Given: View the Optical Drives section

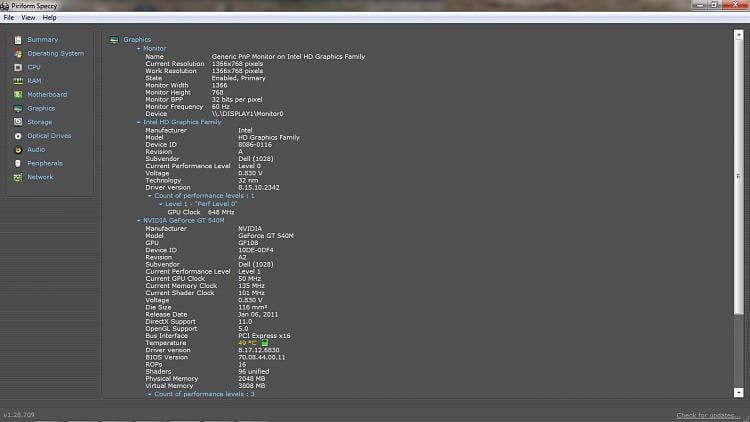Looking at the screenshot, I should click(49, 136).
